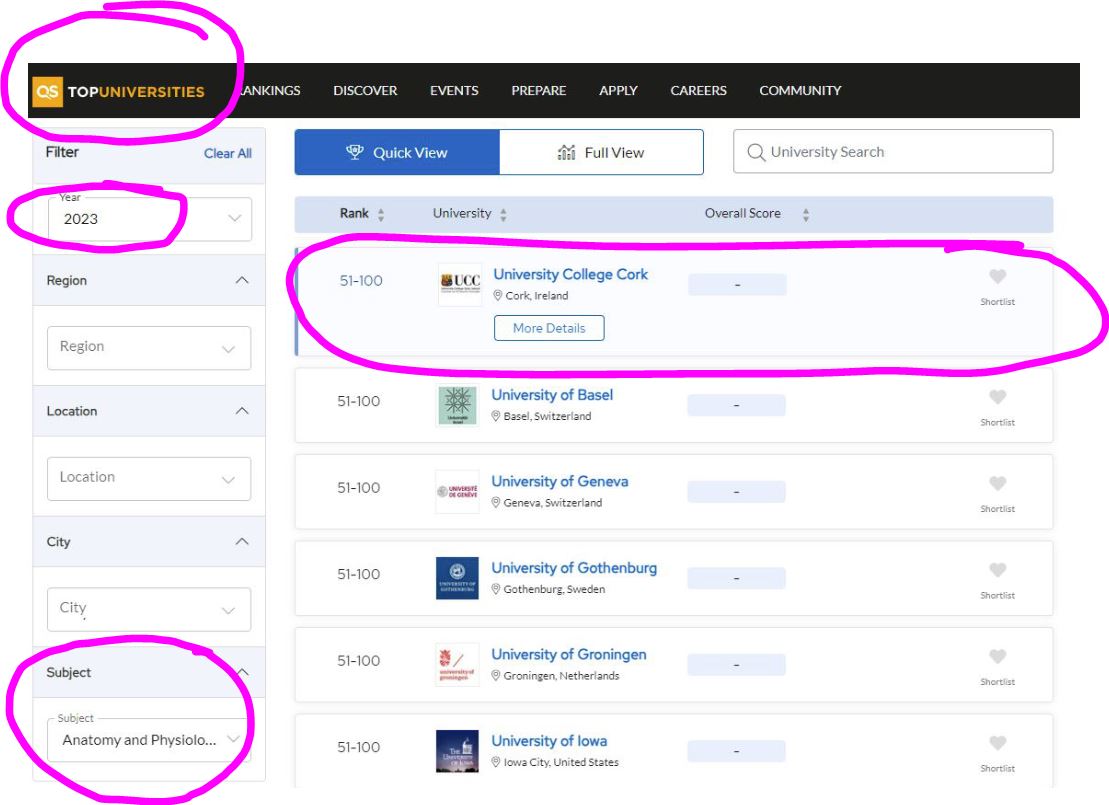Sort by University name using sort arrows
This screenshot has width=1109, height=805.
(x=503, y=215)
